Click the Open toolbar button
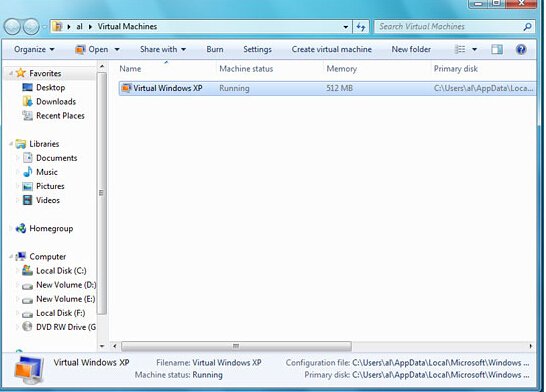The image size is (546, 392). (92, 49)
